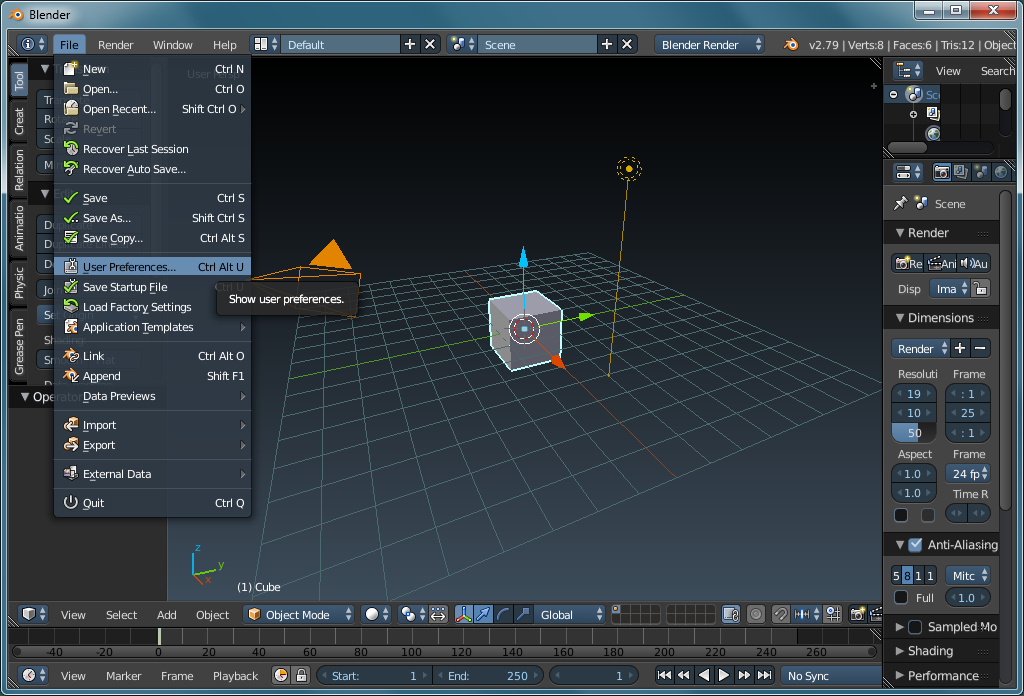Click the lock icon next to display mode
Image resolution: width=1024 pixels, height=696 pixels.
click(x=980, y=289)
